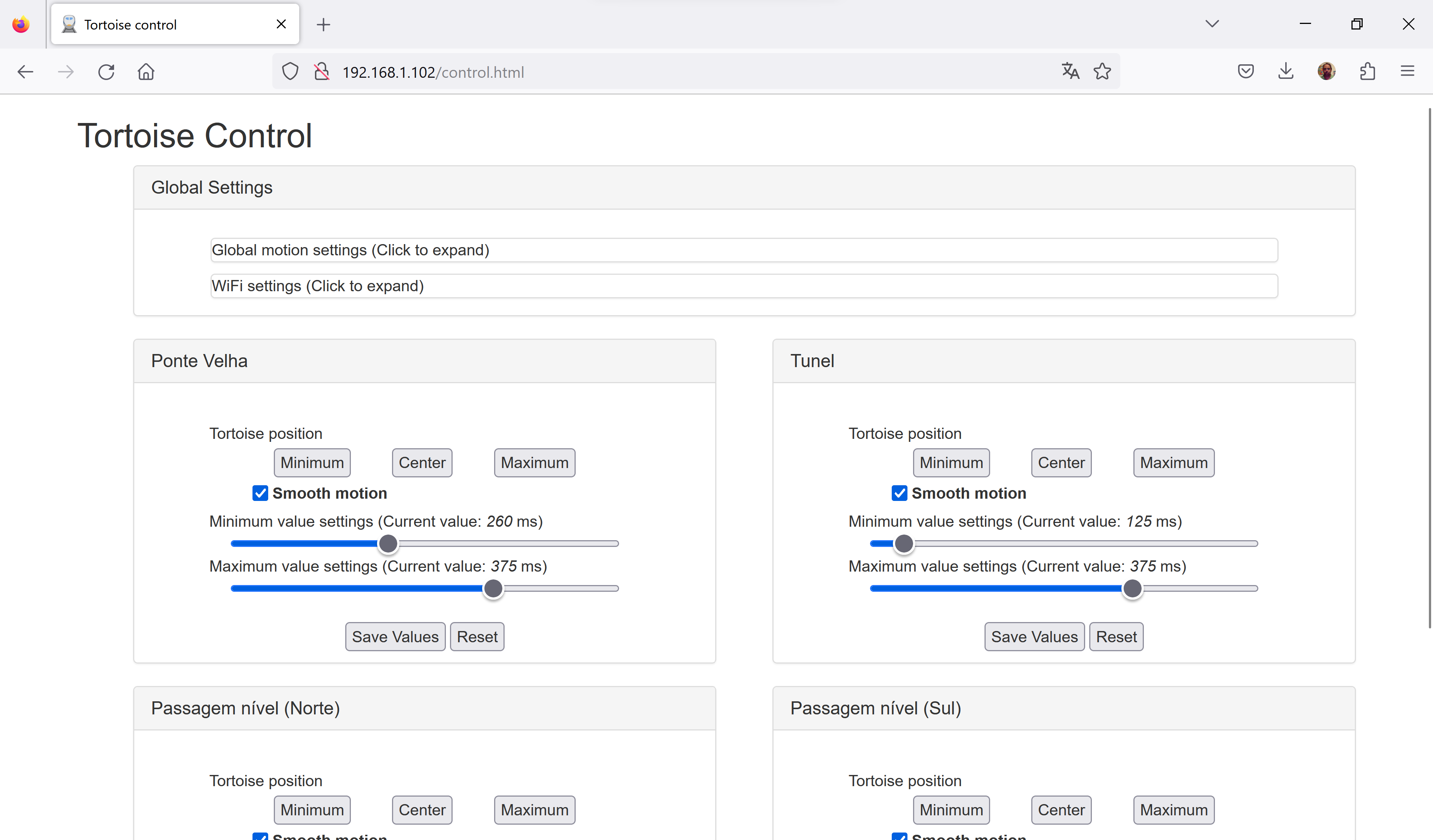Screen dimensions: 1433x840
Task: Reload the current page
Action: tap(106, 72)
